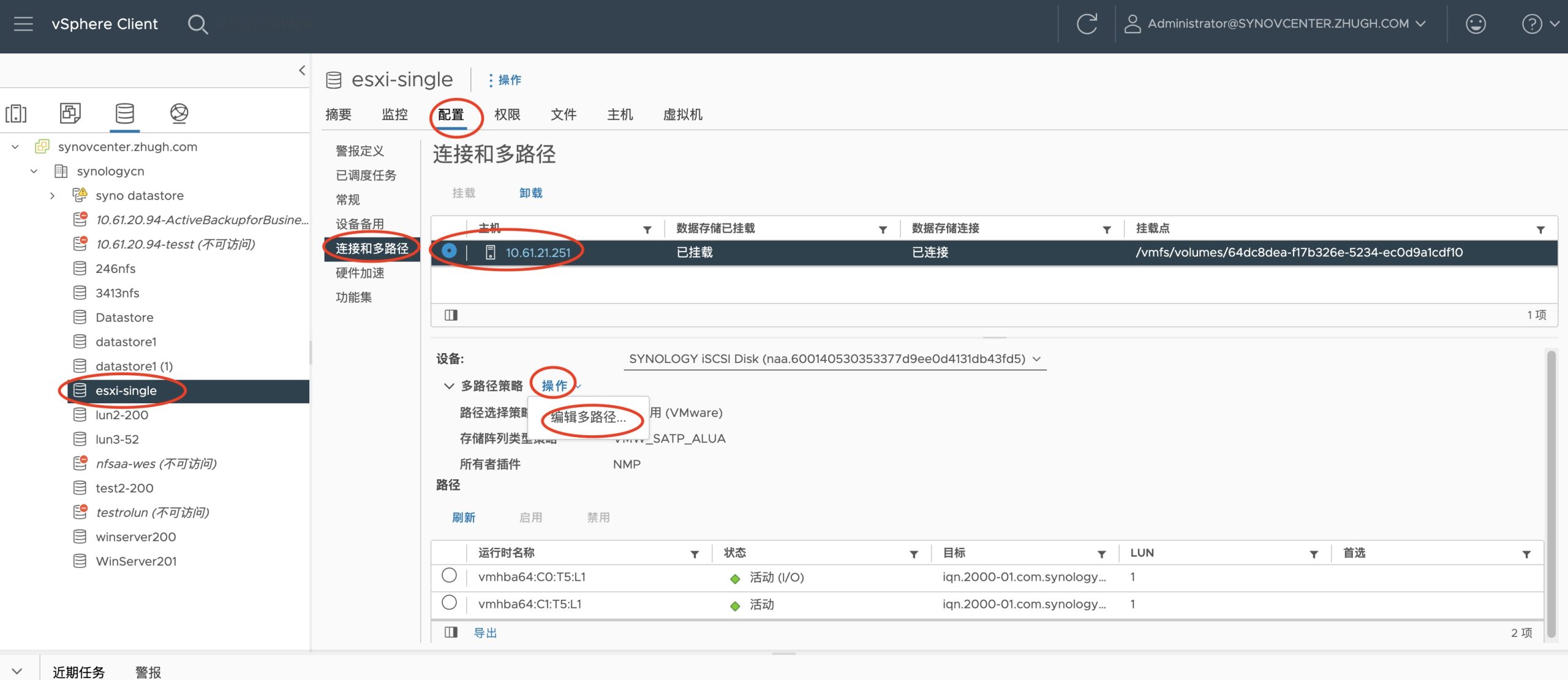
Task: Select path vmhba64:C1:T5:L1 radio button
Action: coord(449,602)
